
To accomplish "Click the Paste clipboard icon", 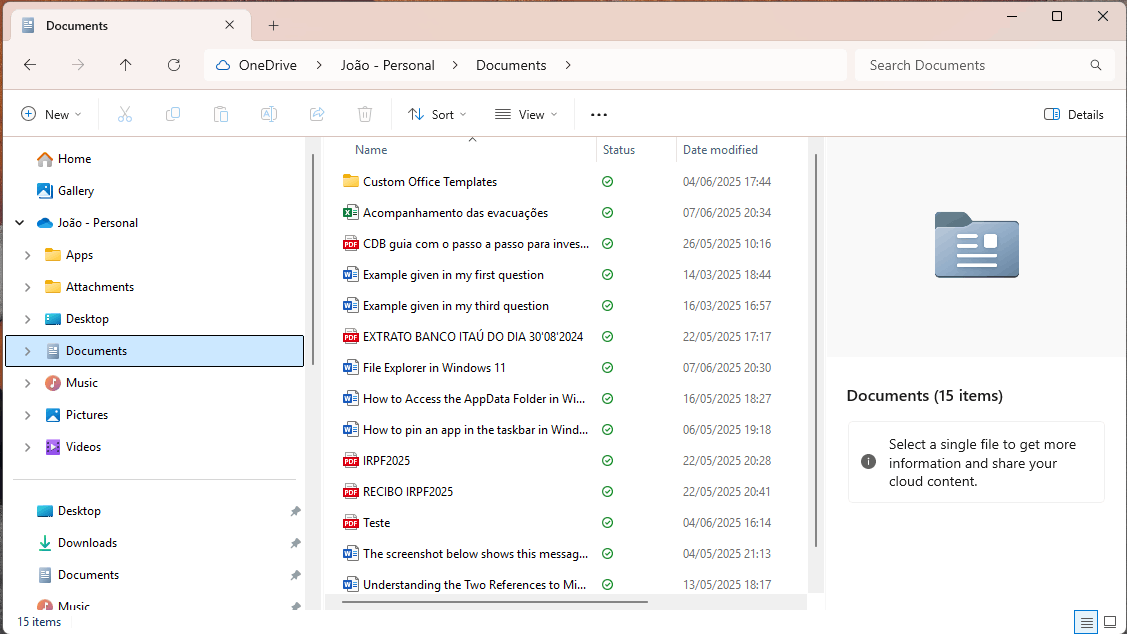I will click(x=221, y=114).
